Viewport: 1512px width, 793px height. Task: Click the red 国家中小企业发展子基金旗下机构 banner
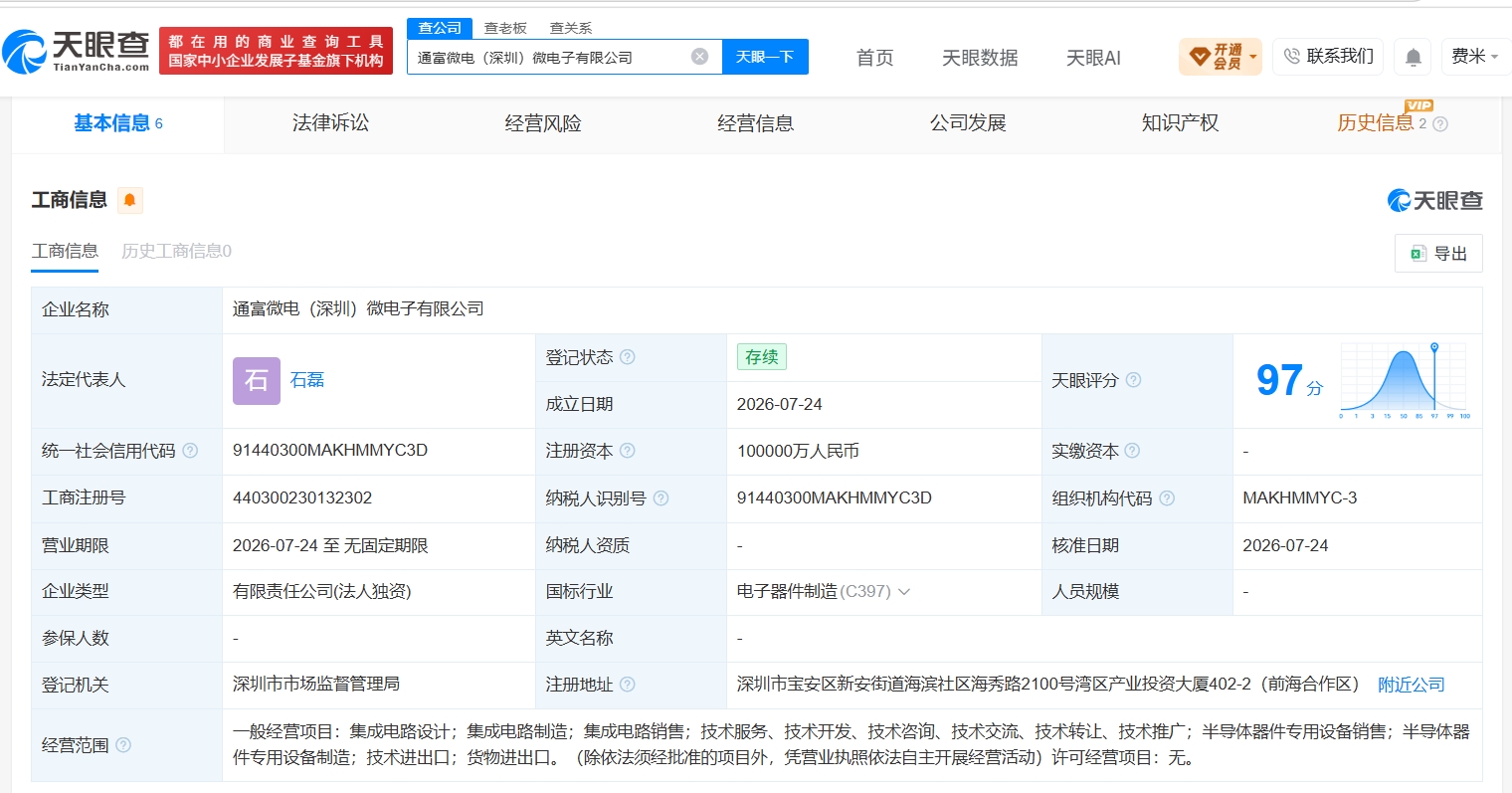click(x=276, y=51)
